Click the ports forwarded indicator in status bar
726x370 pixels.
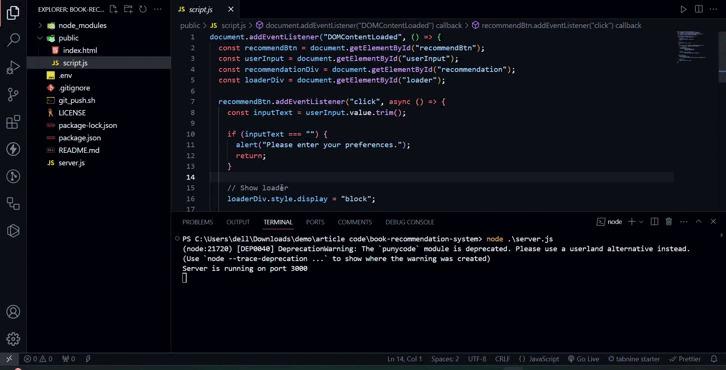coord(68,359)
